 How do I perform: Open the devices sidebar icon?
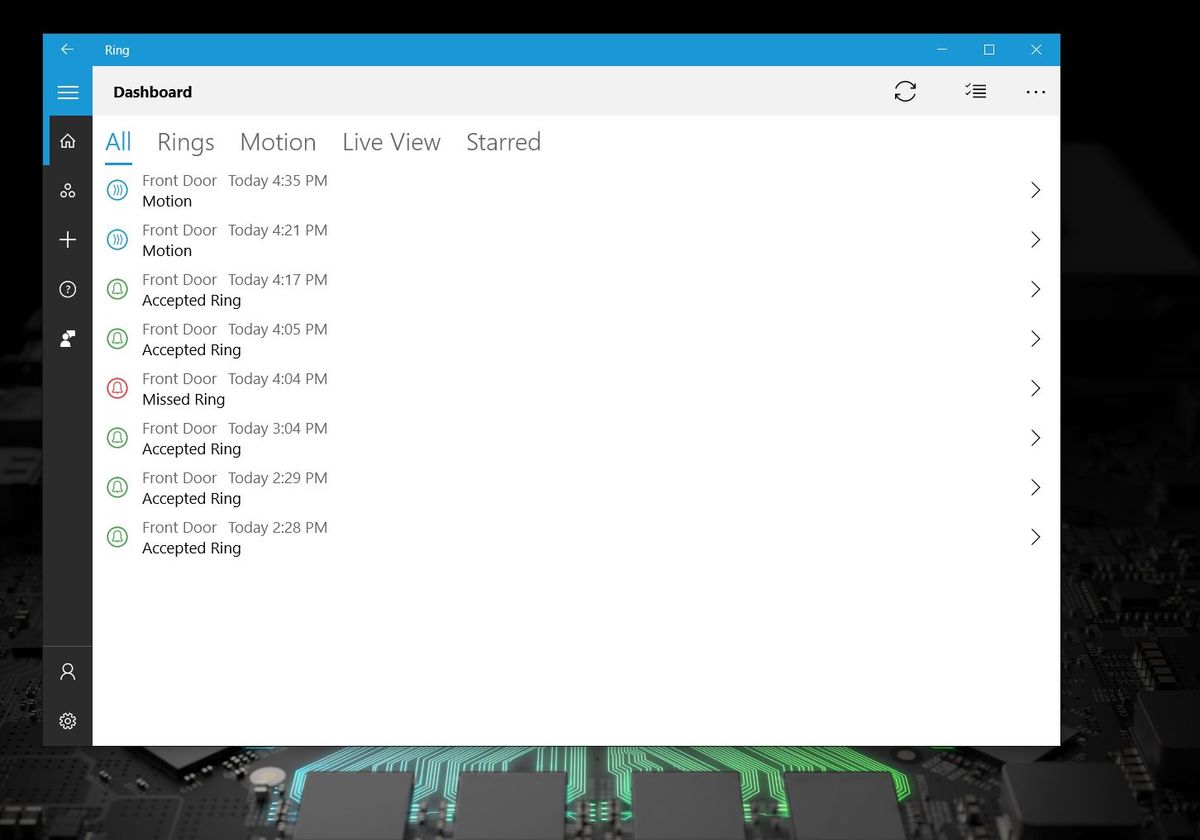coord(68,190)
